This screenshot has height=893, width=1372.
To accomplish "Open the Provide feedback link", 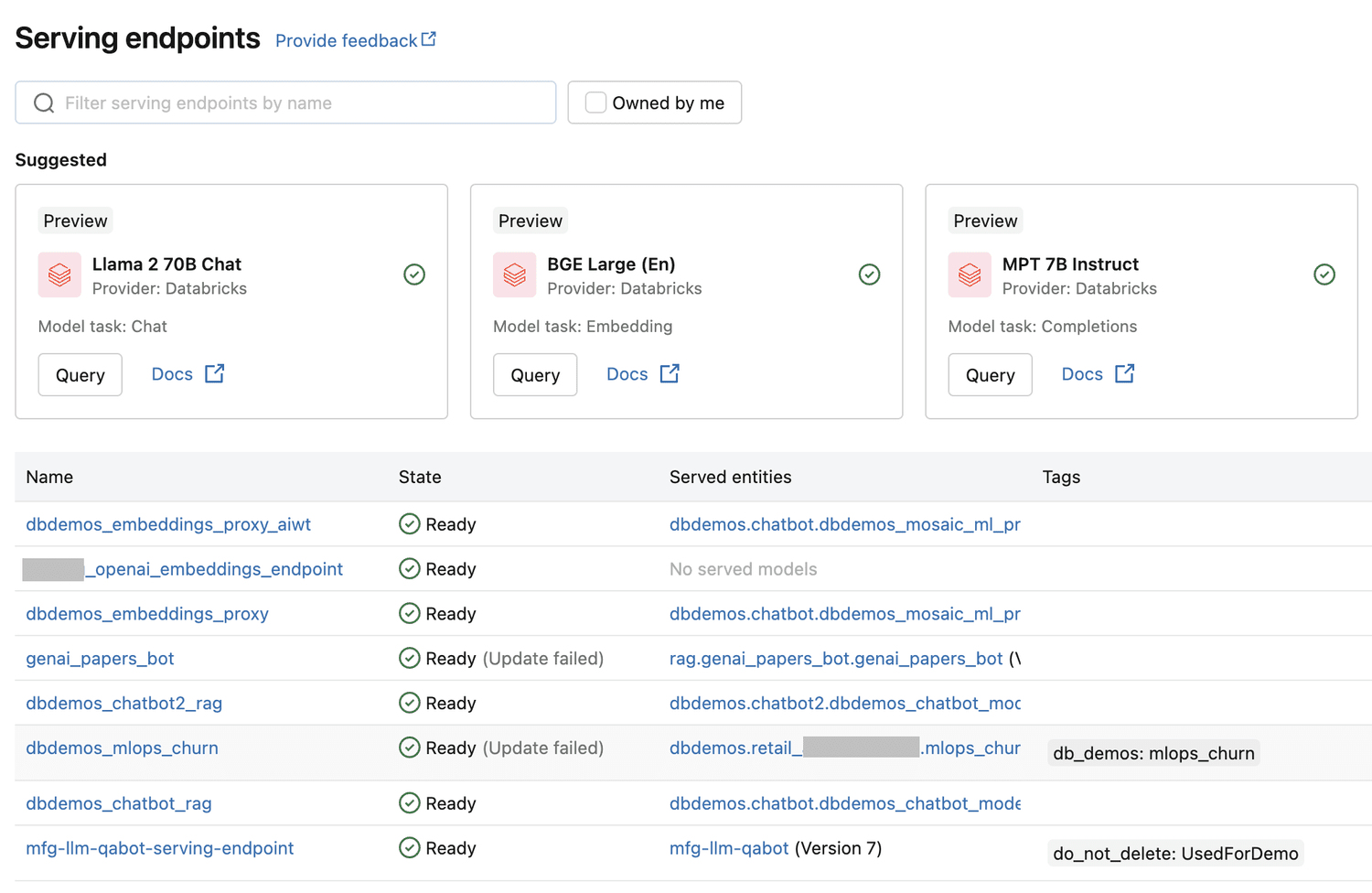I will [x=346, y=40].
